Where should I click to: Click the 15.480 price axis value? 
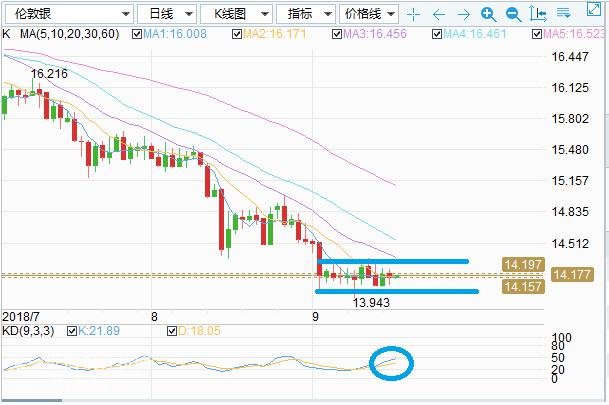coord(570,149)
